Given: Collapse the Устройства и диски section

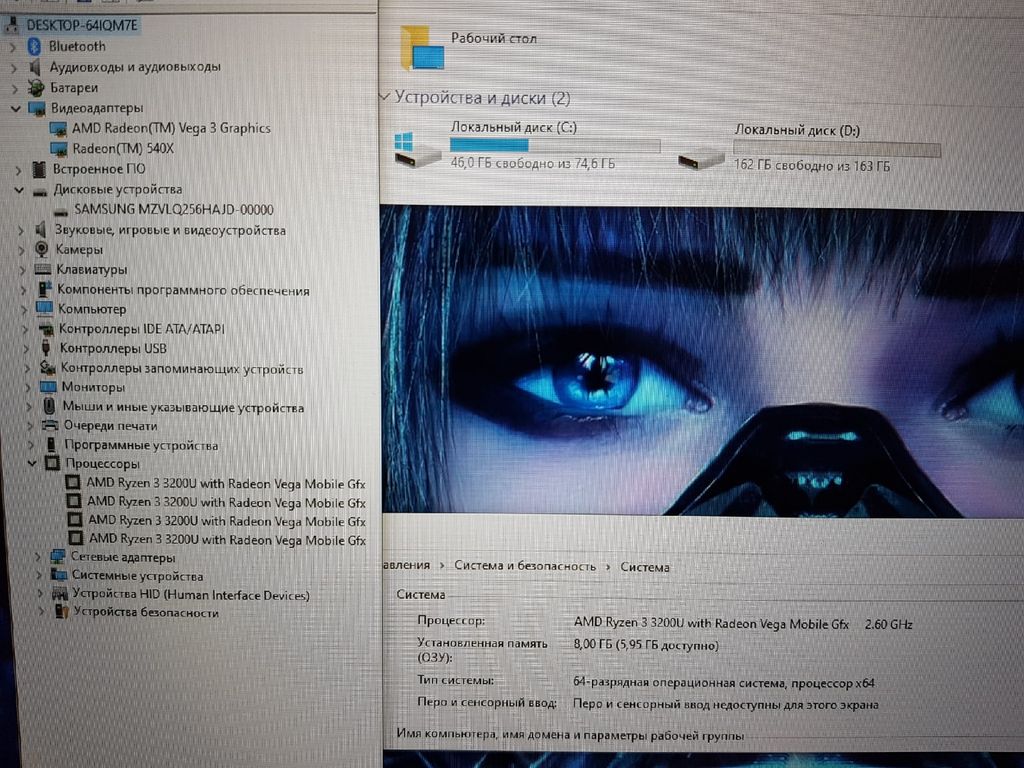Looking at the screenshot, I should coord(385,97).
